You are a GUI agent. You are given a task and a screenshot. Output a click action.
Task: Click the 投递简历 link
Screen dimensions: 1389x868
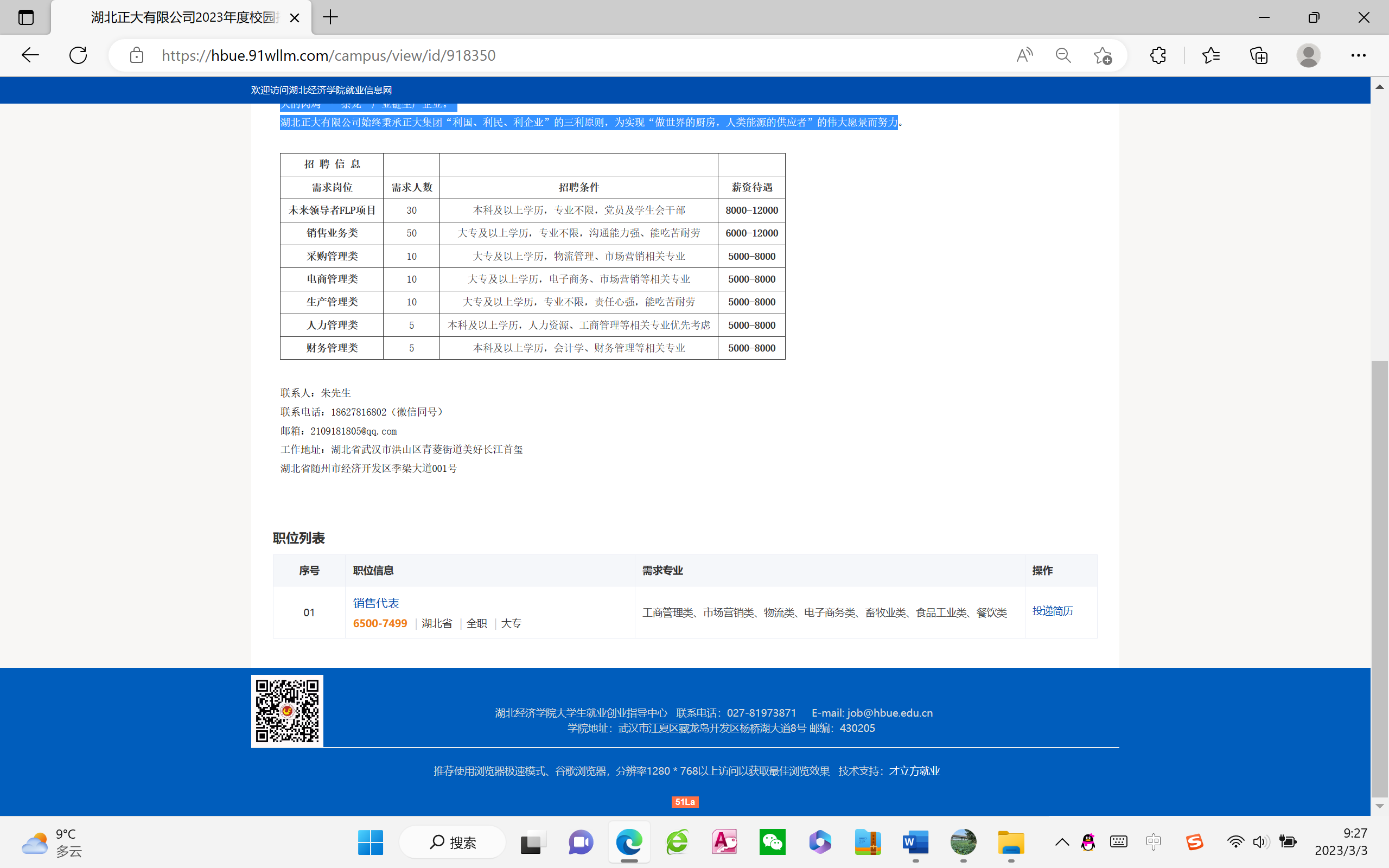tap(1052, 611)
